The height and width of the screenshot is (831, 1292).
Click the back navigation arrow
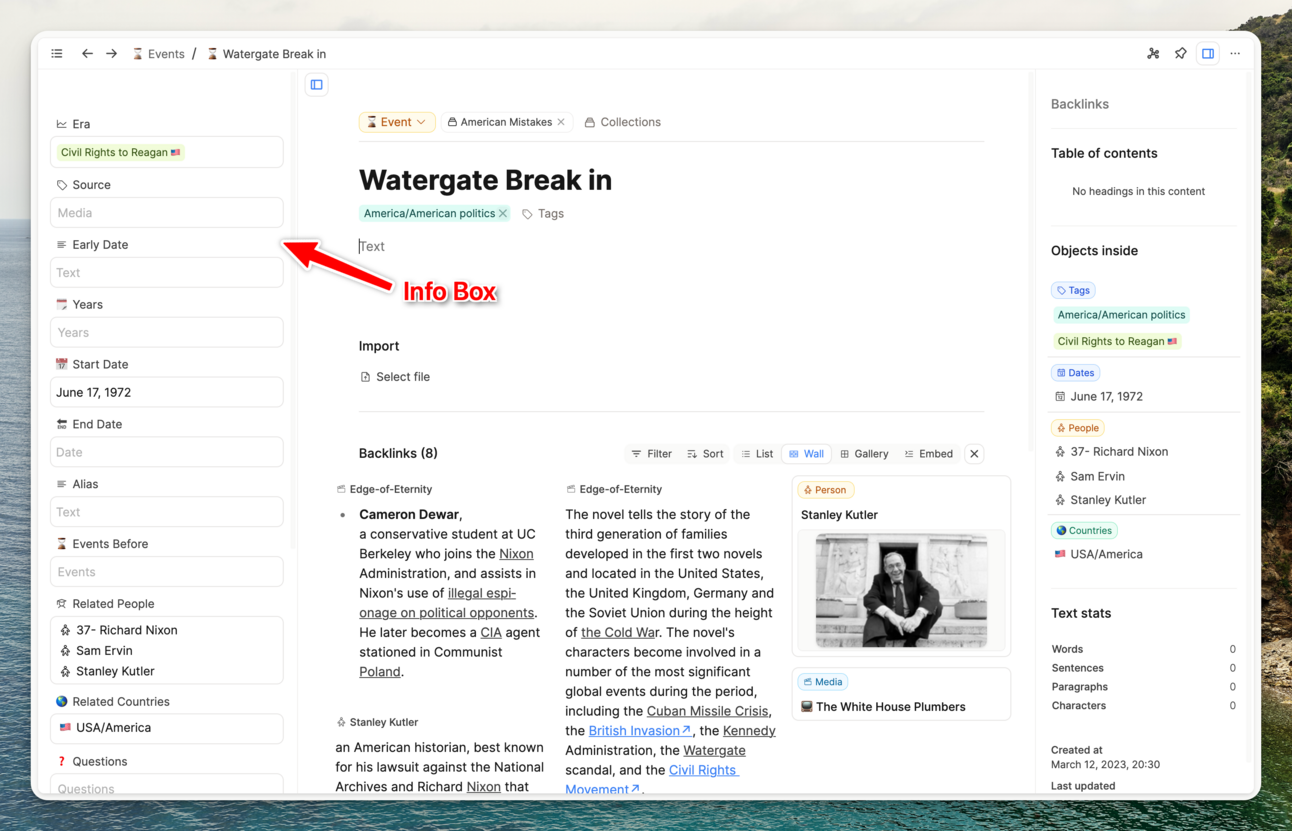point(86,53)
